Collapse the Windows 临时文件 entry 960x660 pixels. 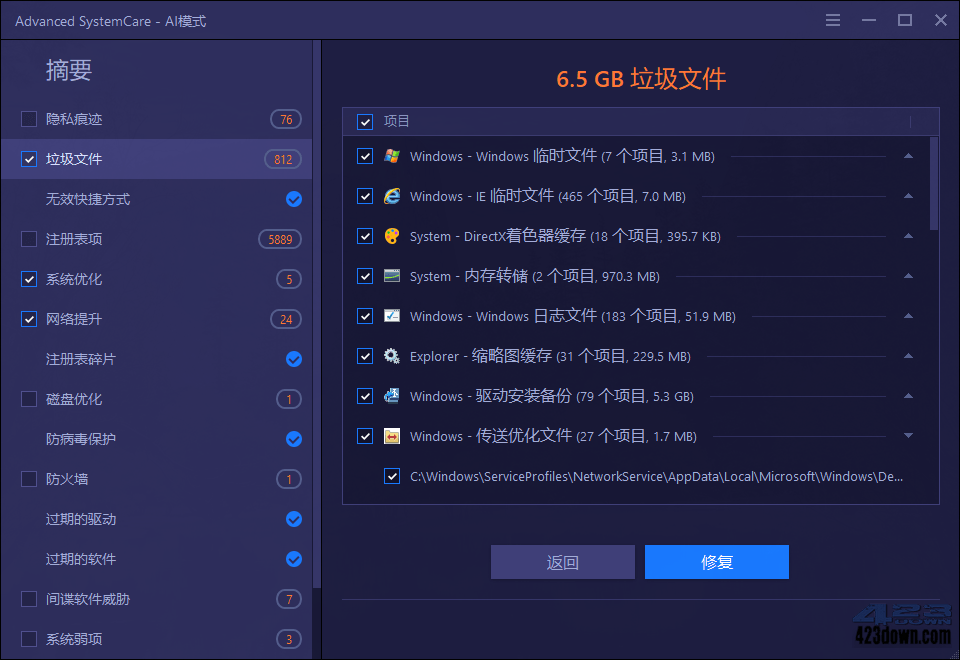(908, 156)
